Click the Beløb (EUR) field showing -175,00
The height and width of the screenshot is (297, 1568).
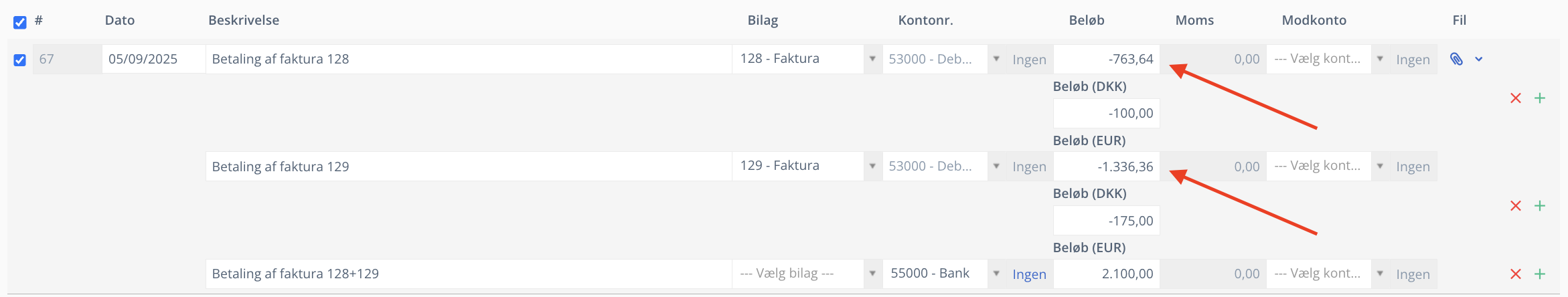pos(1106,221)
